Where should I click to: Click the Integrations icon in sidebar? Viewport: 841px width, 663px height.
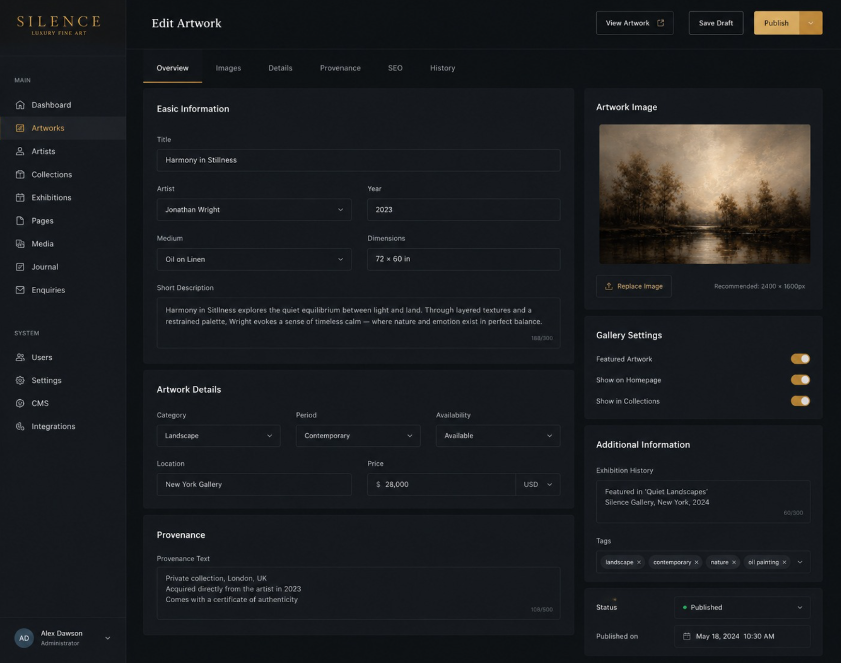click(20, 426)
